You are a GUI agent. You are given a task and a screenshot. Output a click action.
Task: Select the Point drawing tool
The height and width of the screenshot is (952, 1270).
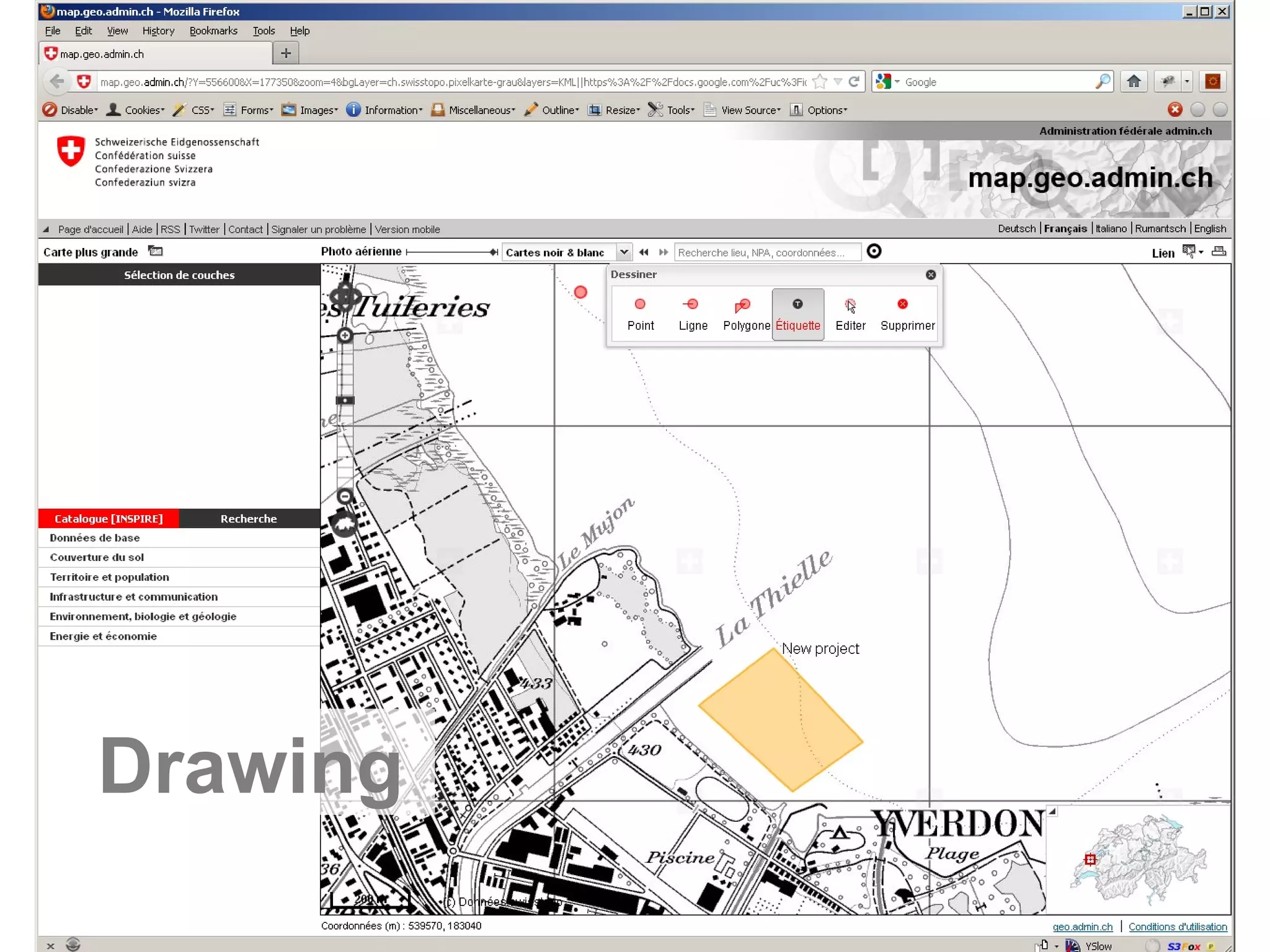pyautogui.click(x=640, y=314)
